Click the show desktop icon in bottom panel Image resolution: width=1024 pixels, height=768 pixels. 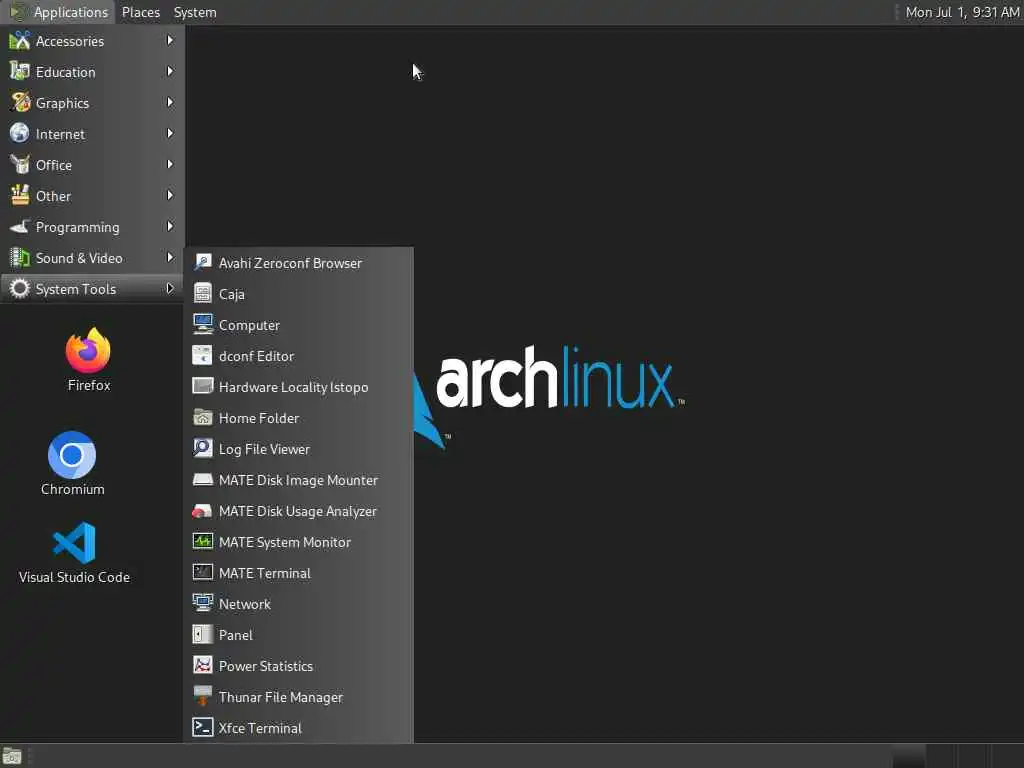coord(12,756)
